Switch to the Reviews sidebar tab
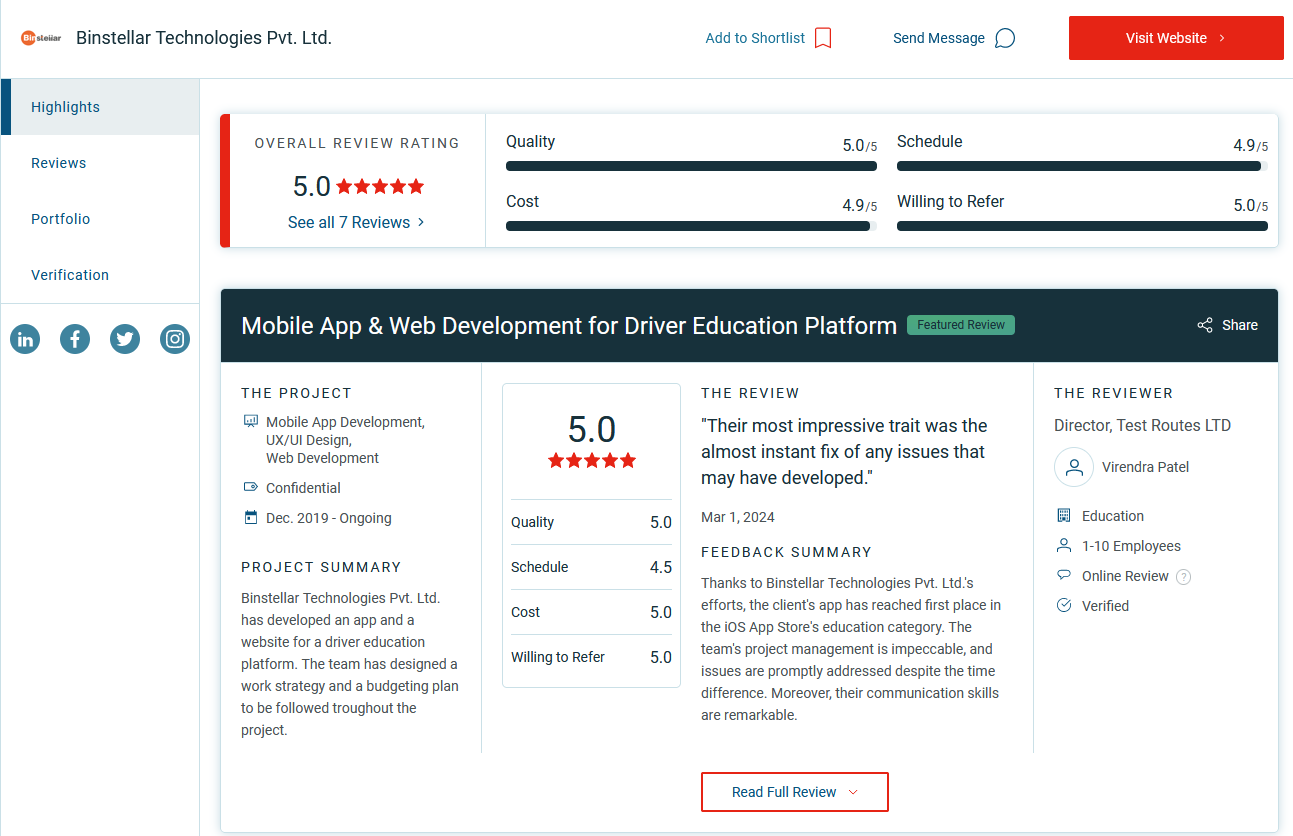Image resolution: width=1293 pixels, height=836 pixels. point(59,163)
